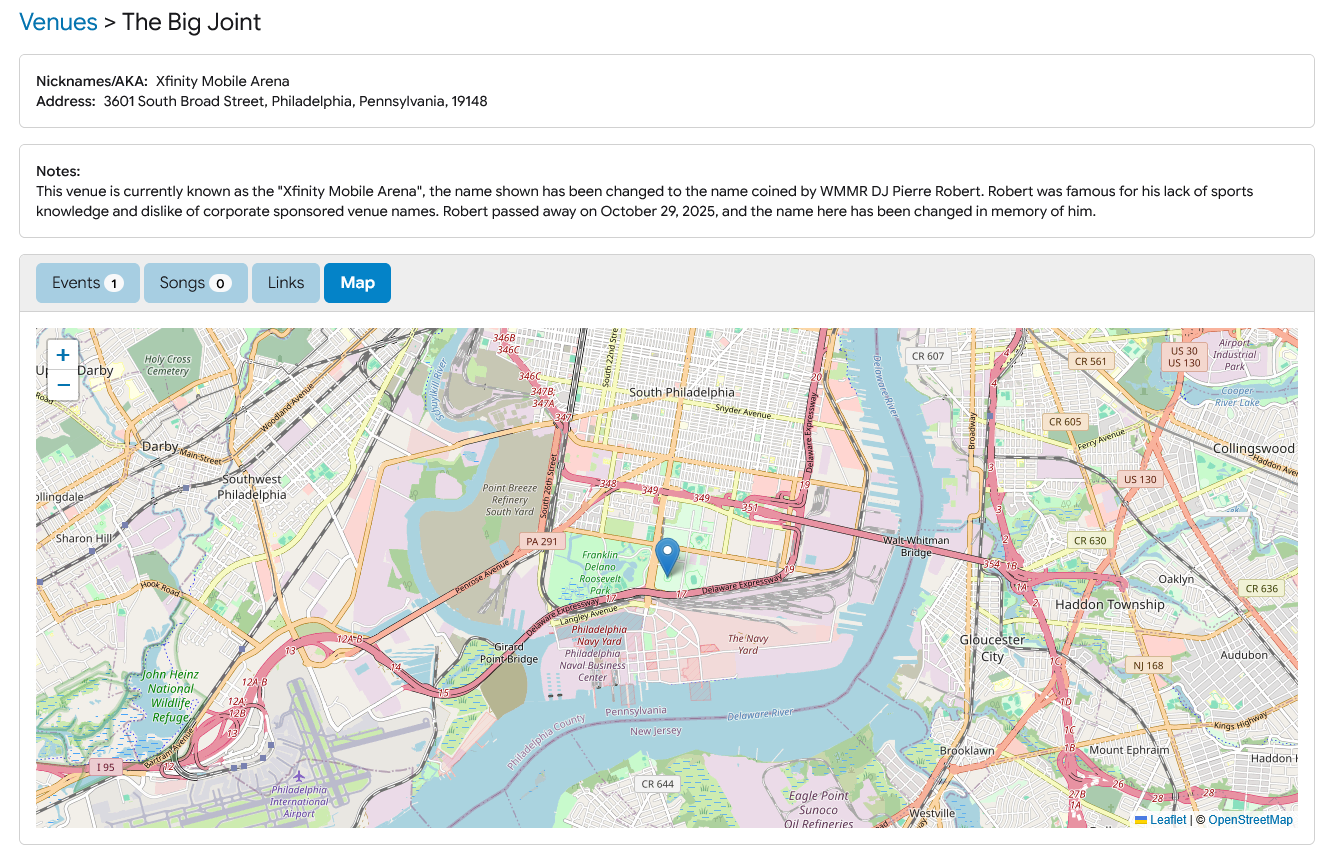Click the Philadelphia International Airport plane icon
The width and height of the screenshot is (1335, 858).
(299, 776)
